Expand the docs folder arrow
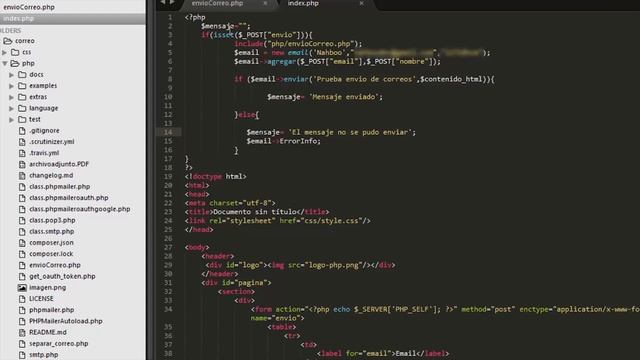Image resolution: width=640 pixels, height=360 pixels. [11, 75]
